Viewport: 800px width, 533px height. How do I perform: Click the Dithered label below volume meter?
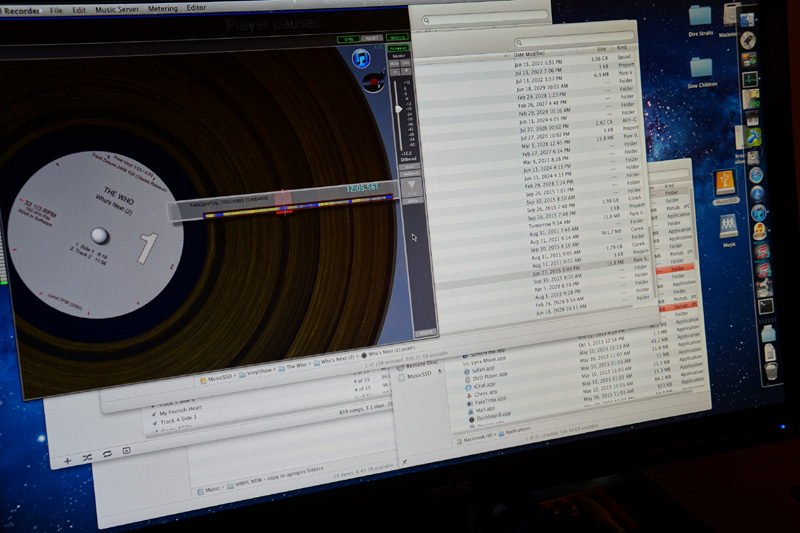pyautogui.click(x=408, y=159)
